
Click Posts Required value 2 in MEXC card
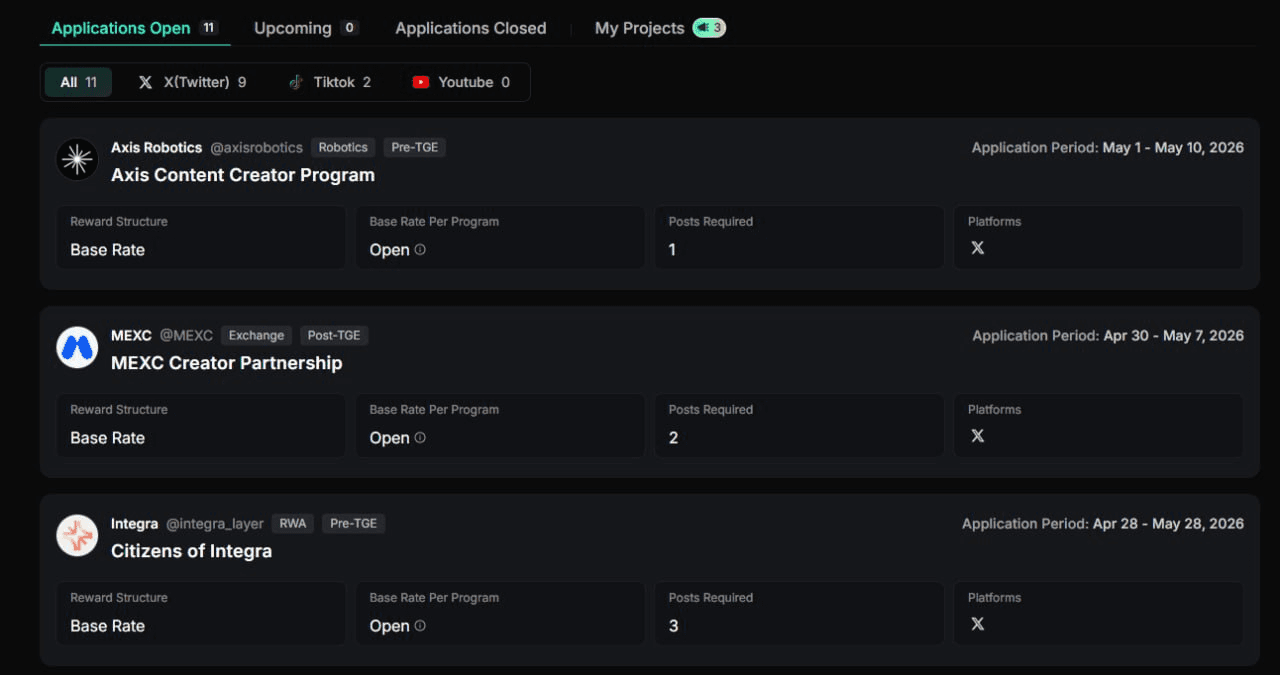point(673,438)
